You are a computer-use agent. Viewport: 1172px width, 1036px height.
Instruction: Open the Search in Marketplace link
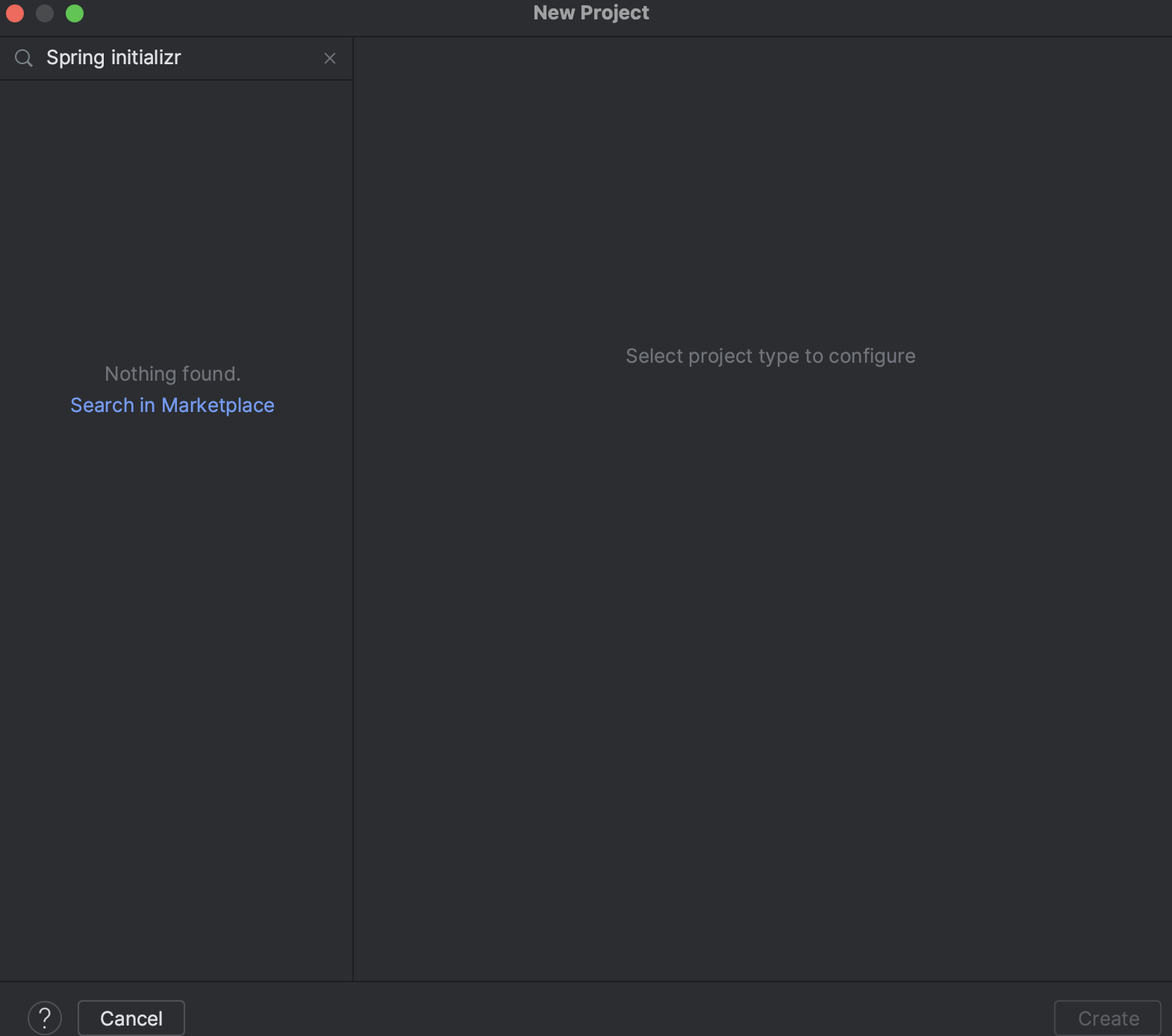[x=172, y=405]
